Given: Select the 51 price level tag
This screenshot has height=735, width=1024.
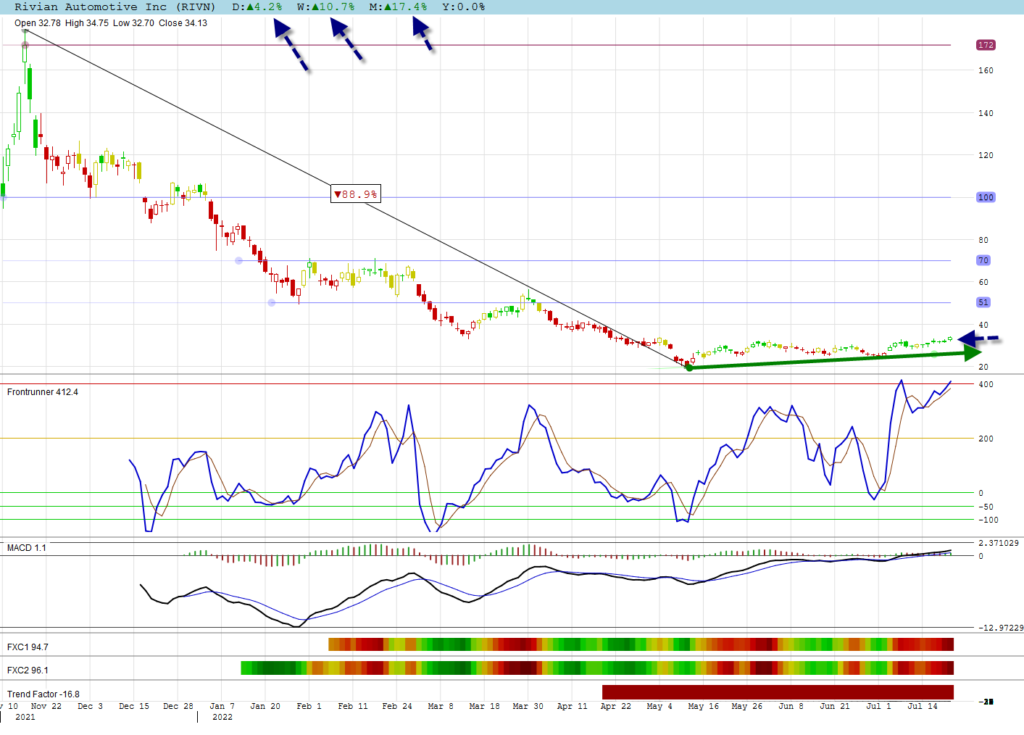Looking at the screenshot, I should click(x=984, y=302).
